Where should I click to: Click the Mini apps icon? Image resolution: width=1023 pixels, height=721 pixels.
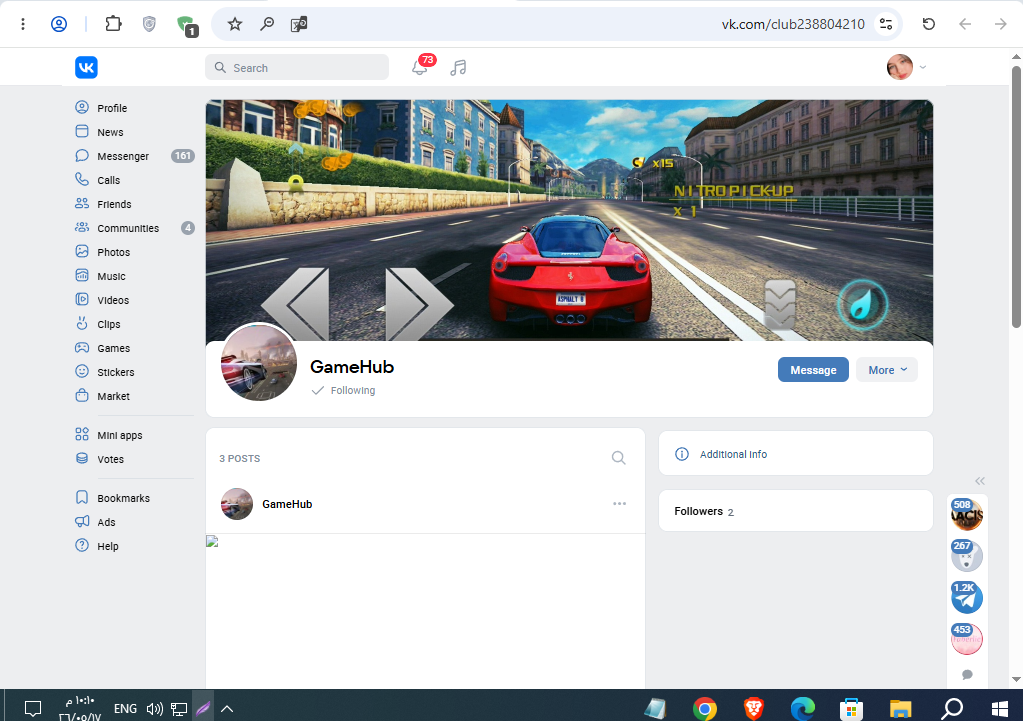click(x=82, y=435)
